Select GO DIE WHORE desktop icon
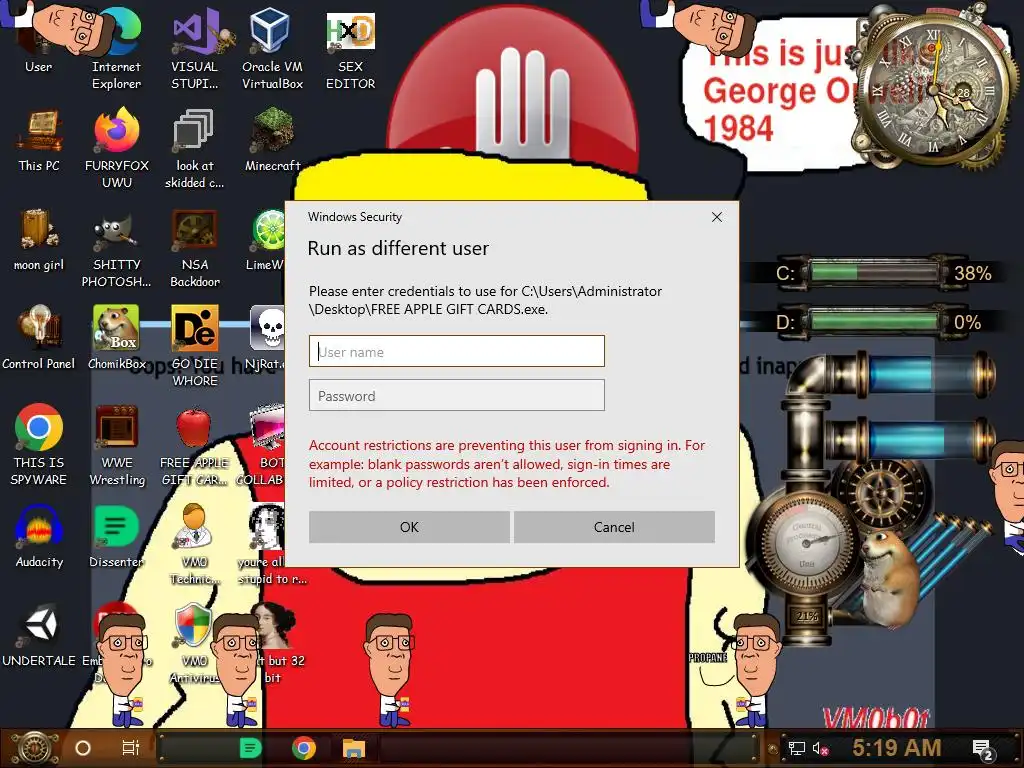 coord(195,345)
